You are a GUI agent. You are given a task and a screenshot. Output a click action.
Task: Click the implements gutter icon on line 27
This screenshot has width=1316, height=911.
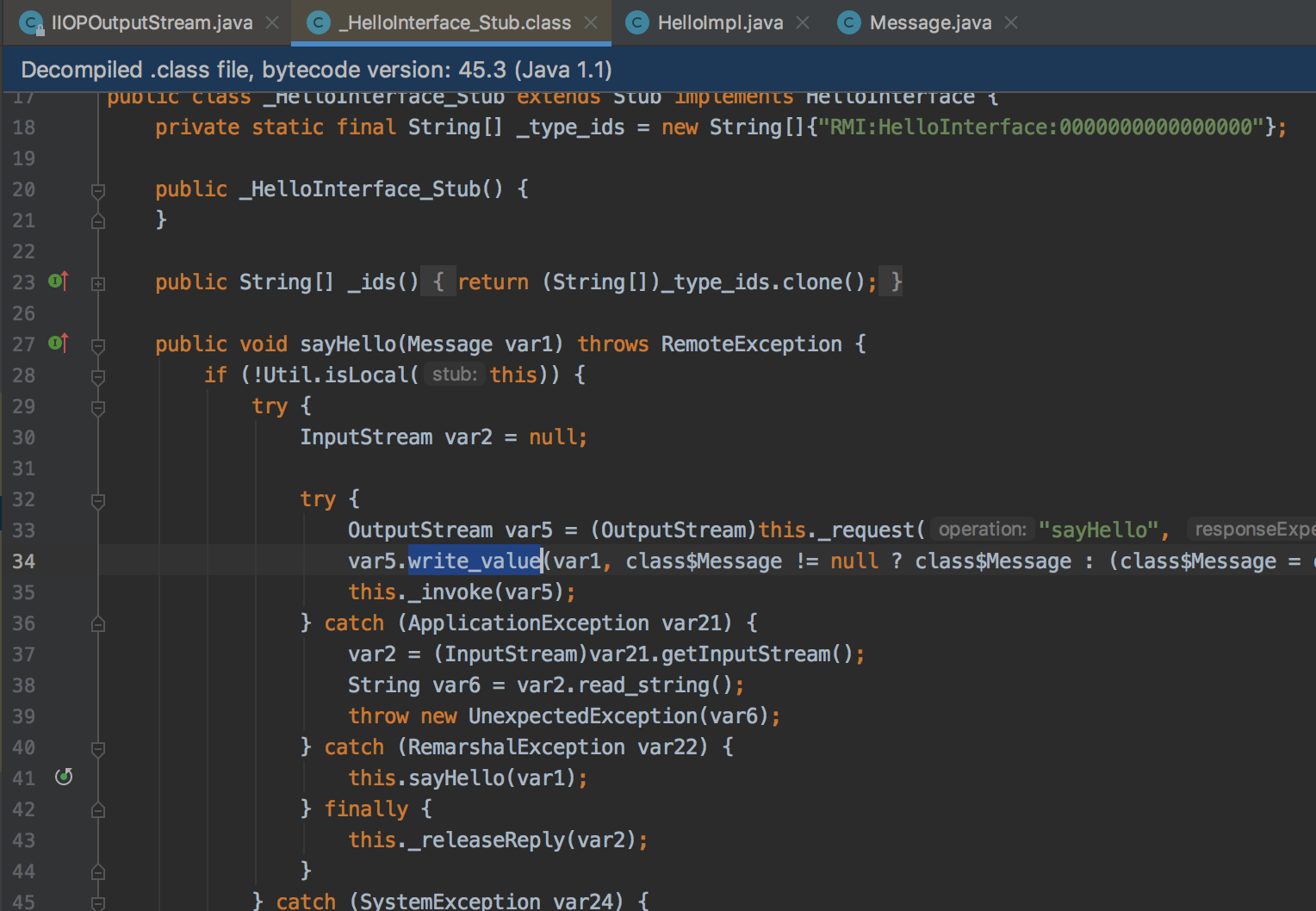click(x=59, y=343)
